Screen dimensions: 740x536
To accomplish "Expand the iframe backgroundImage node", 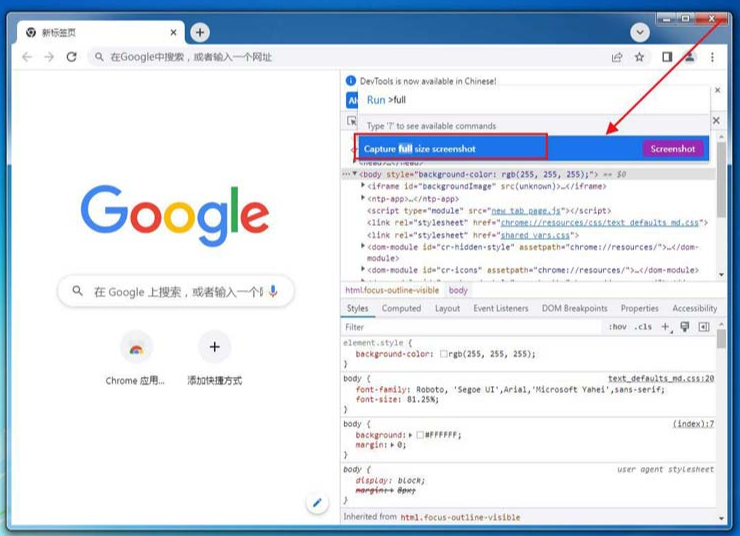I will (x=363, y=185).
